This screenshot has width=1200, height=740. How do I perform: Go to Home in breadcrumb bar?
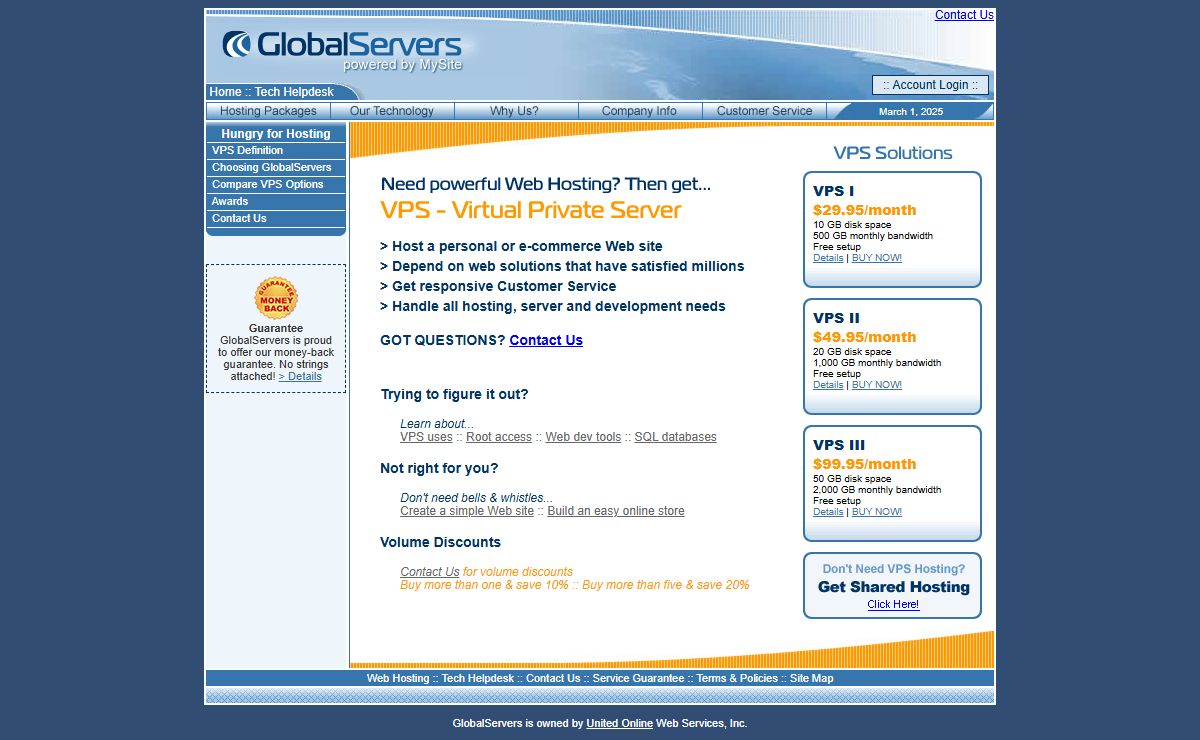pyautogui.click(x=225, y=92)
